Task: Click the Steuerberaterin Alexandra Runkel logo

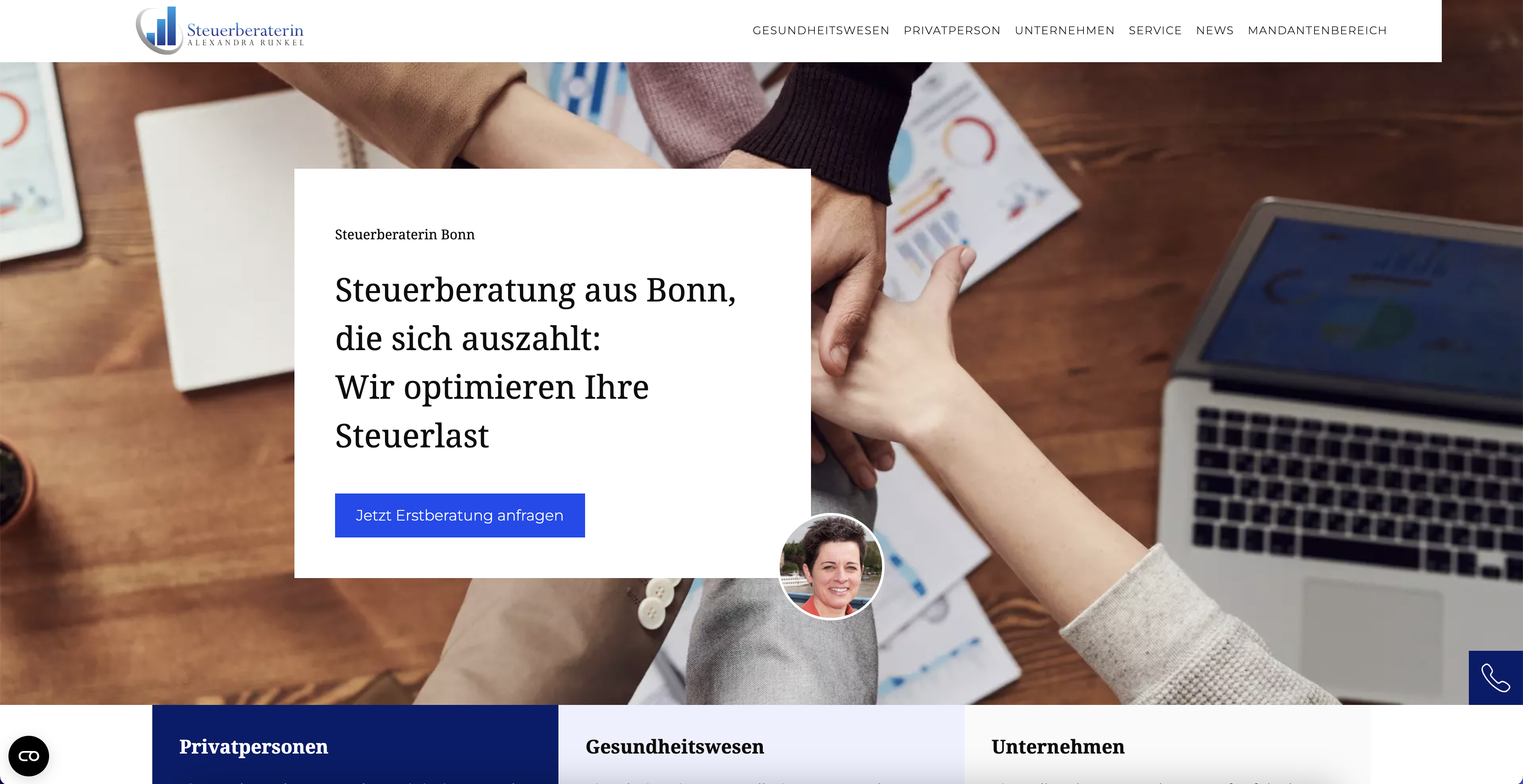Action: (x=220, y=30)
